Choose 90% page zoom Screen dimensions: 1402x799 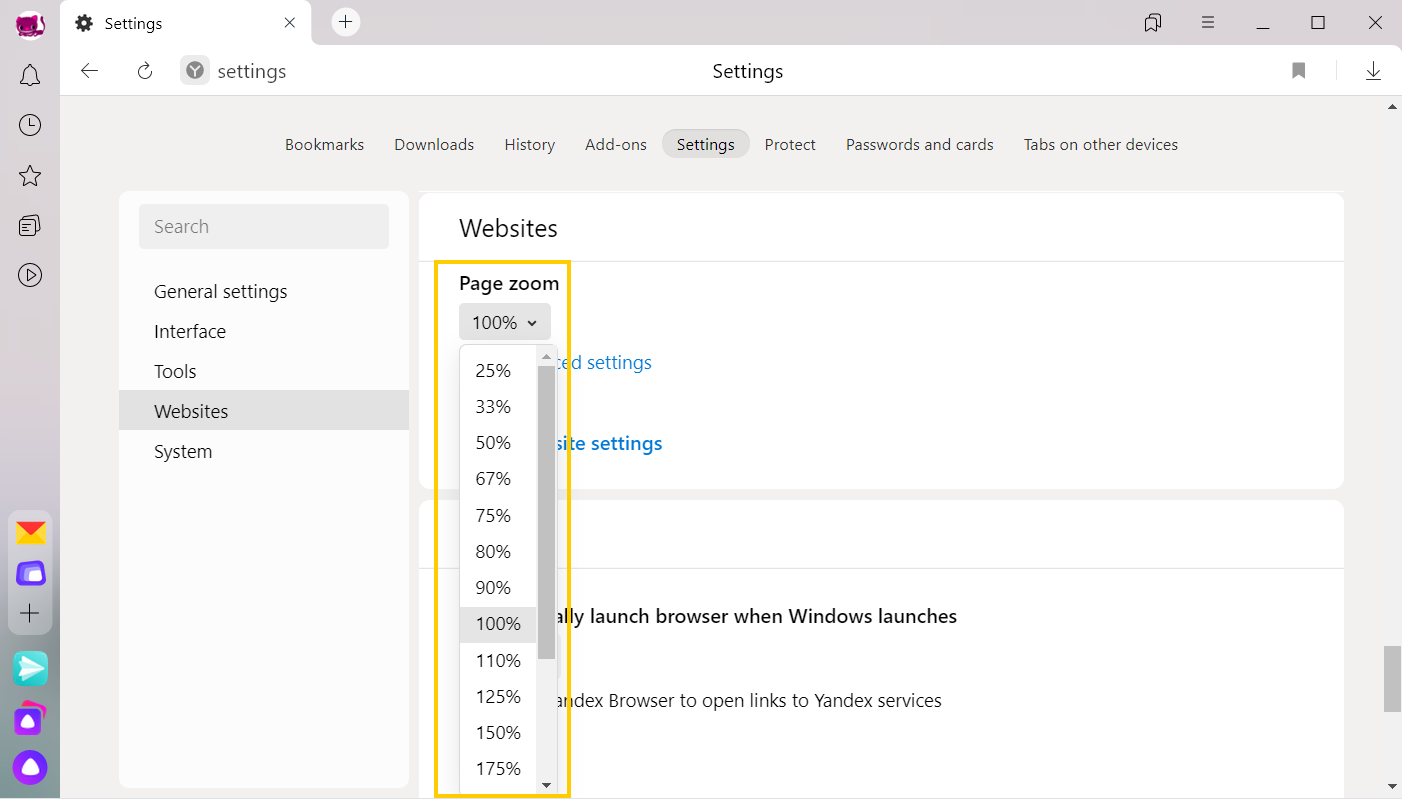click(x=498, y=588)
